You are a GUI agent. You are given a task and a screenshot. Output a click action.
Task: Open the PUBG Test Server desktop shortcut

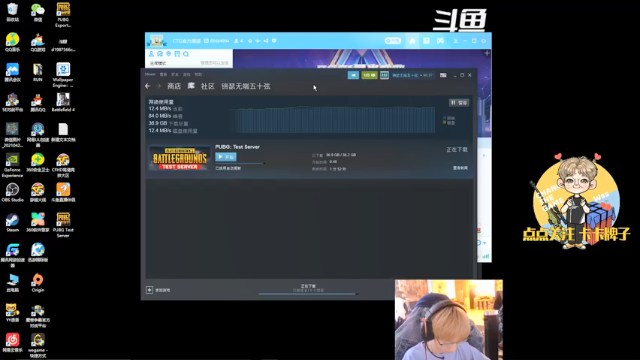click(x=63, y=225)
